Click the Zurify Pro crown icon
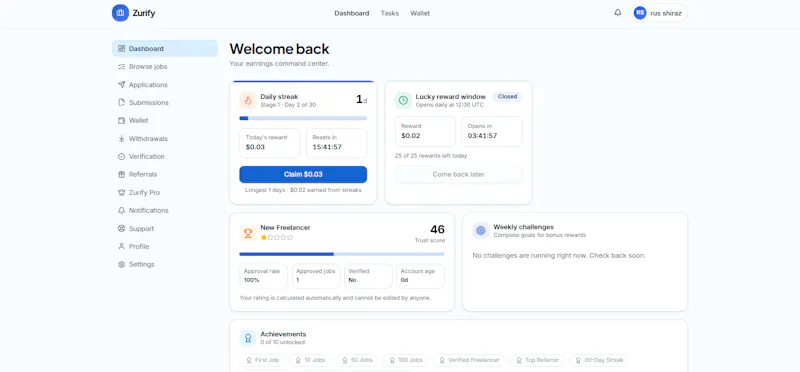Image resolution: width=800 pixels, height=372 pixels. (x=121, y=193)
